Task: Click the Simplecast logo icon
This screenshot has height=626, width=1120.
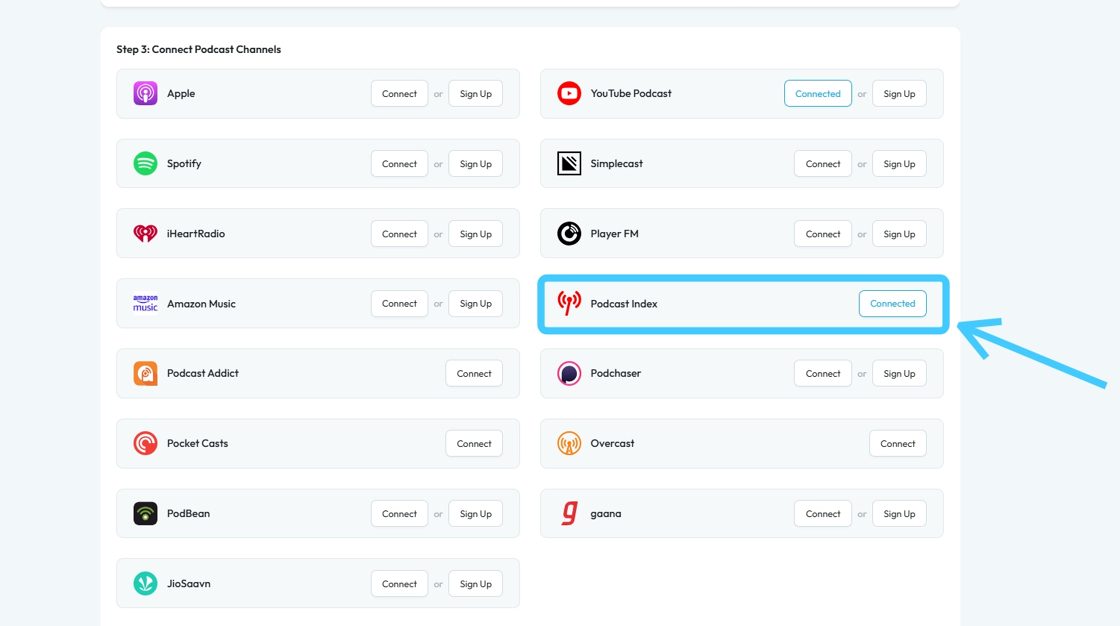Action: pos(569,164)
